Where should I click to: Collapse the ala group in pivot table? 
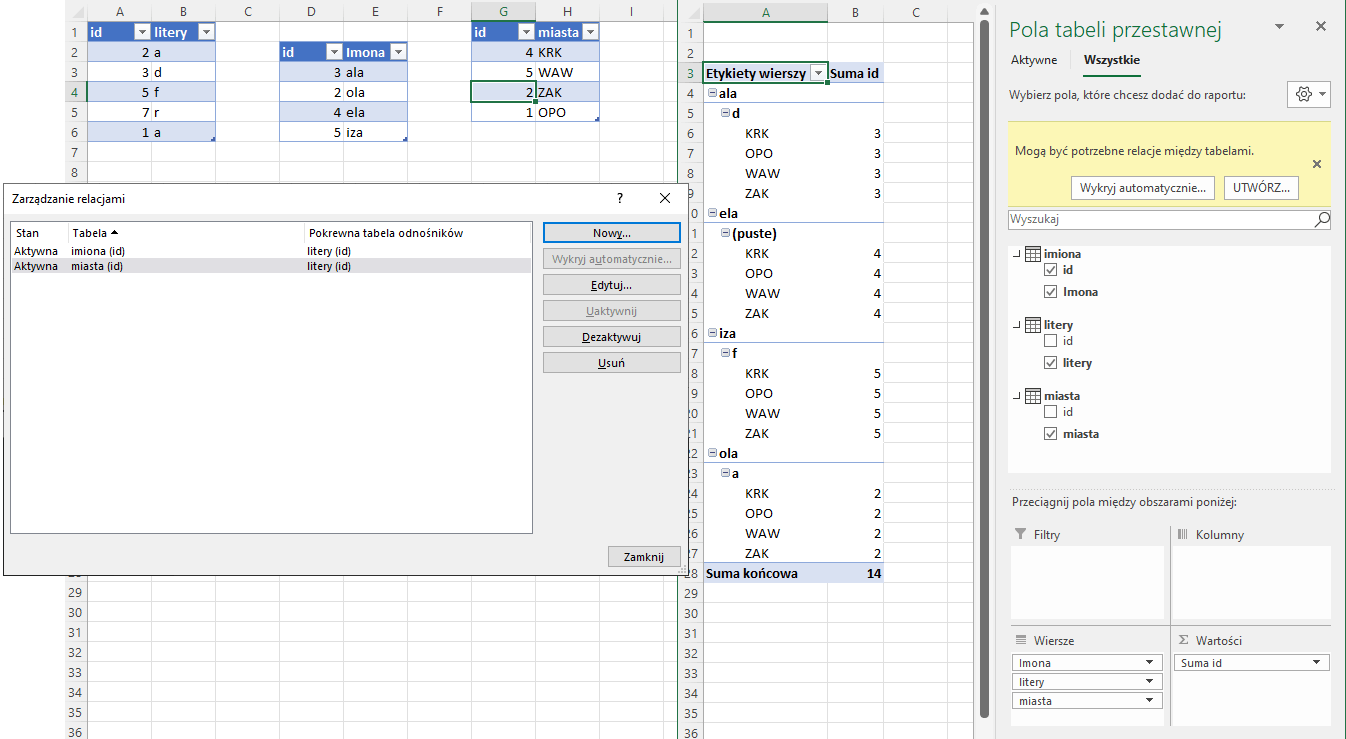(x=712, y=93)
